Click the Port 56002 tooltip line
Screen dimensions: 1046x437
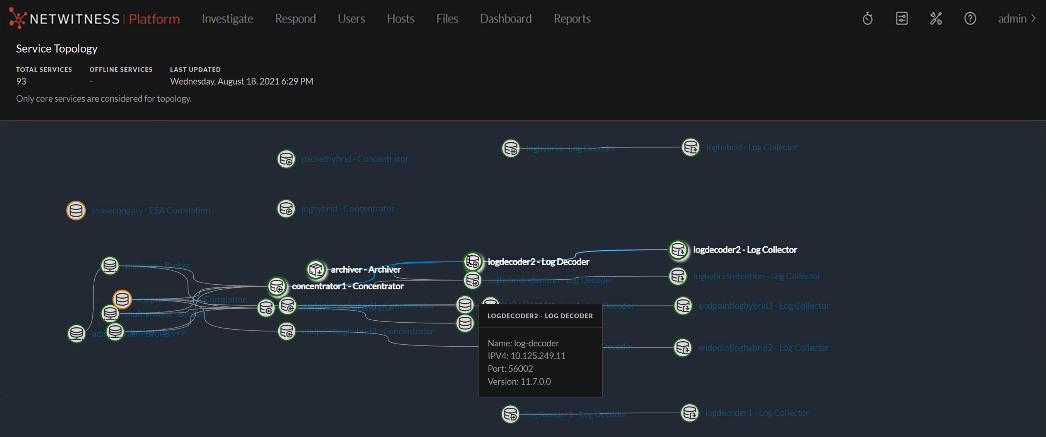(x=510, y=368)
